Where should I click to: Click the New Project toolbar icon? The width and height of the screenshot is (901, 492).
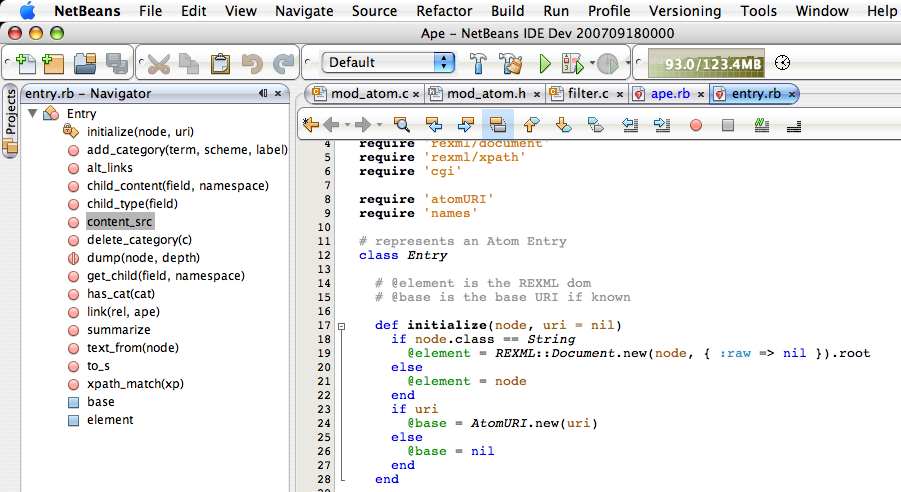[x=53, y=63]
